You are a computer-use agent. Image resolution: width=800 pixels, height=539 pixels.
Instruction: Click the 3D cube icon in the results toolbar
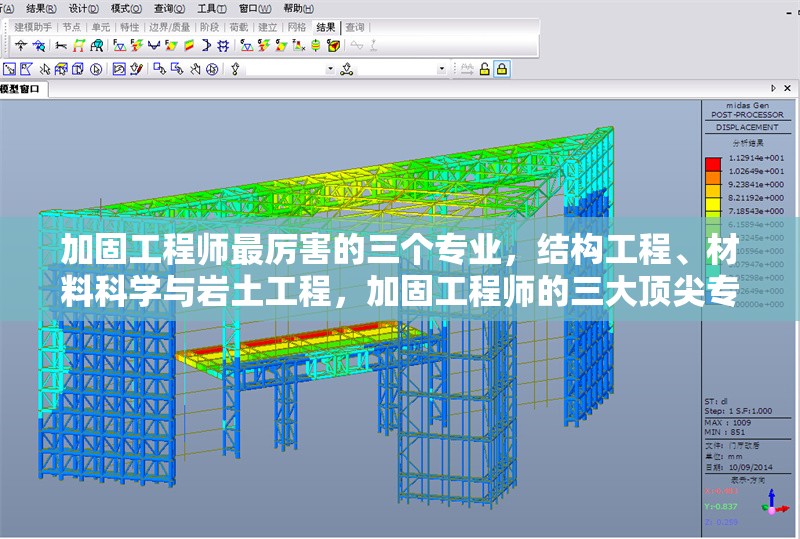point(333,45)
